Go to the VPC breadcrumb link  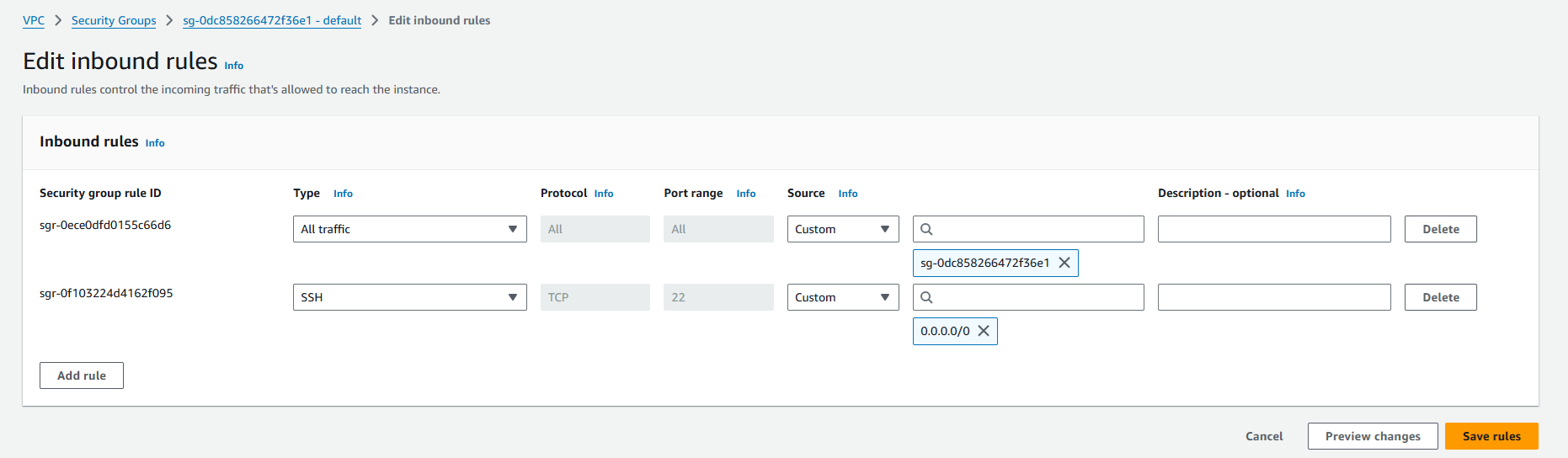[x=34, y=20]
